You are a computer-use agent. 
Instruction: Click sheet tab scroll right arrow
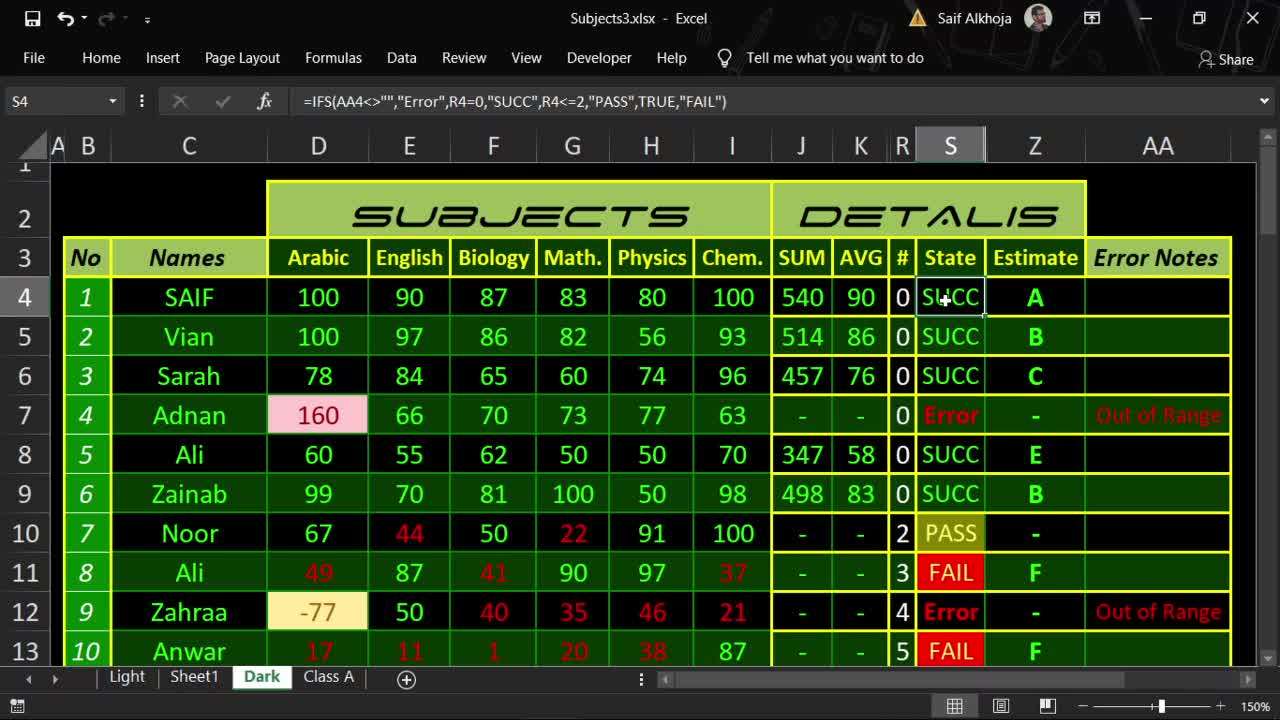(55, 679)
